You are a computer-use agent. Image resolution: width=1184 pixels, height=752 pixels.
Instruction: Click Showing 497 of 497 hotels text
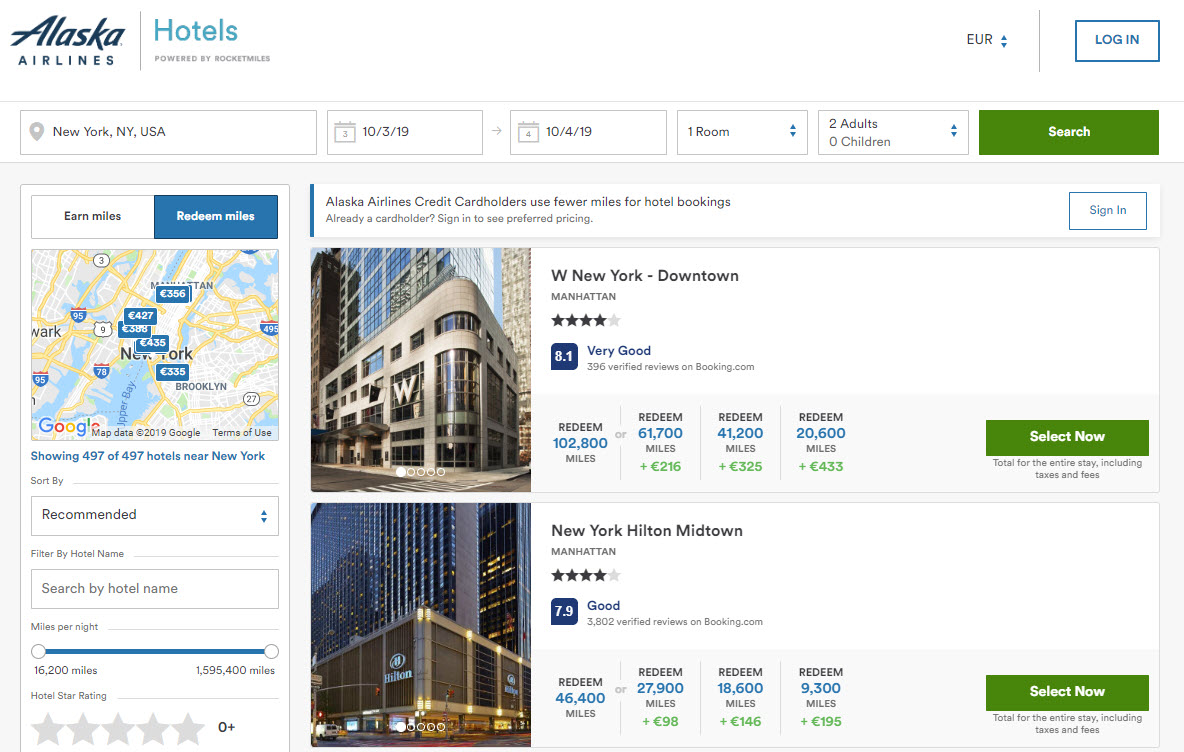tap(148, 457)
